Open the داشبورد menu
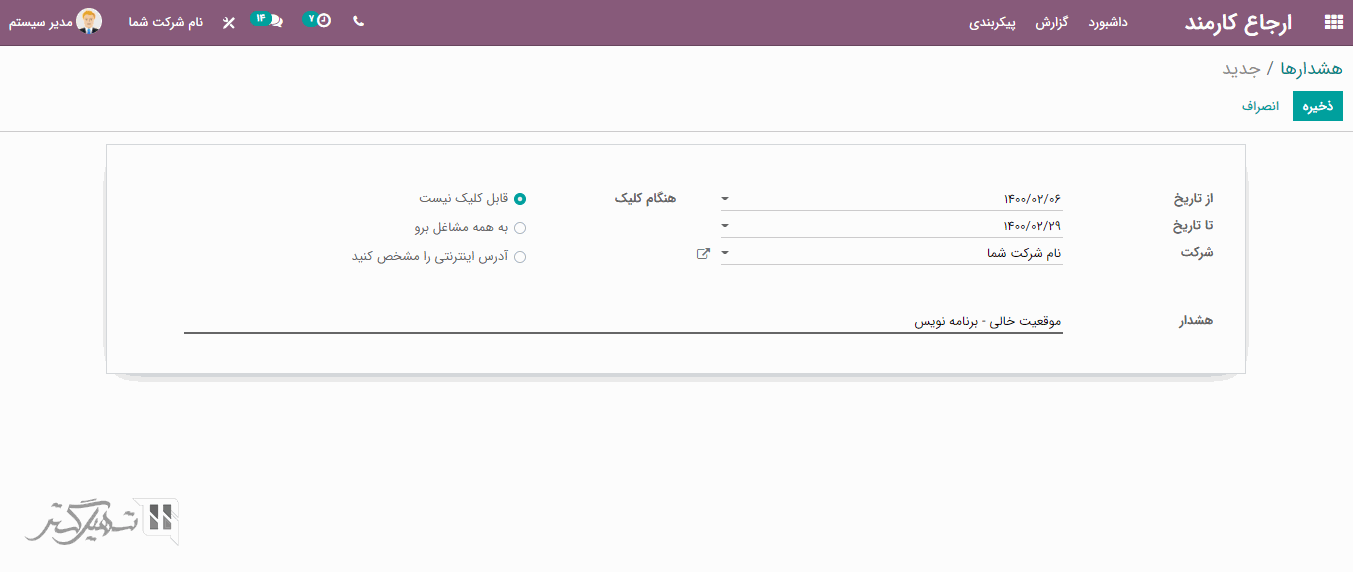The height and width of the screenshot is (572, 1353). 1108,22
